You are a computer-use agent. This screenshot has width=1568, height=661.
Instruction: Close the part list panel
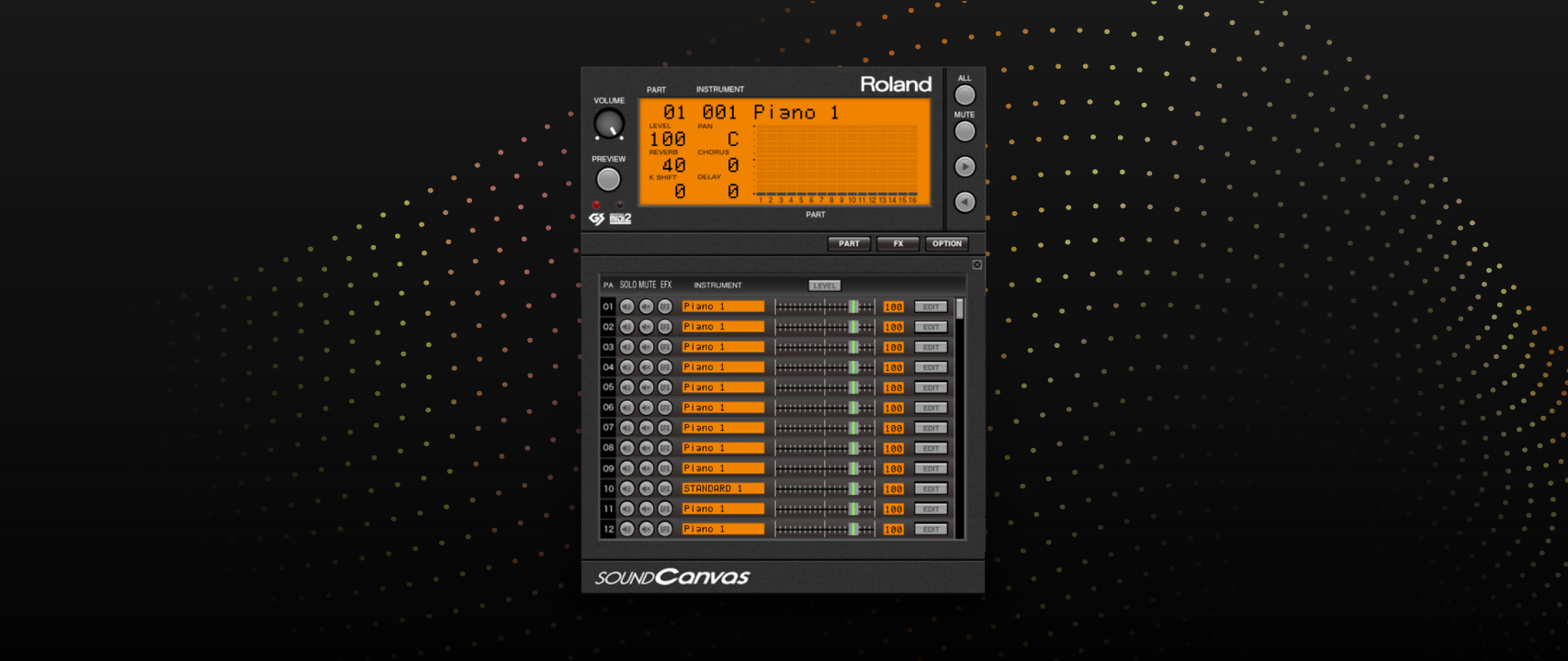pyautogui.click(x=977, y=265)
